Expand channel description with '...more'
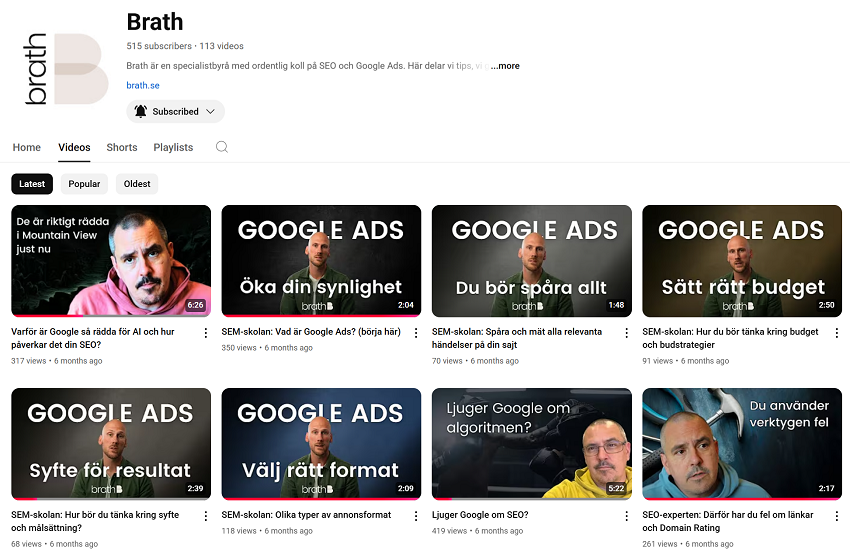Image resolution: width=850 pixels, height=555 pixels. click(505, 66)
